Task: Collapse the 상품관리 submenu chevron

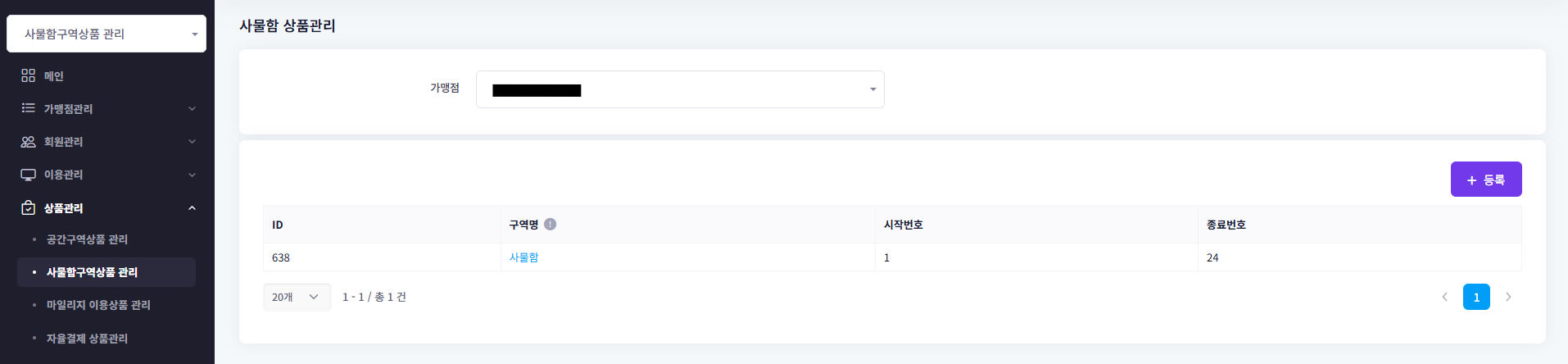Action: click(192, 208)
